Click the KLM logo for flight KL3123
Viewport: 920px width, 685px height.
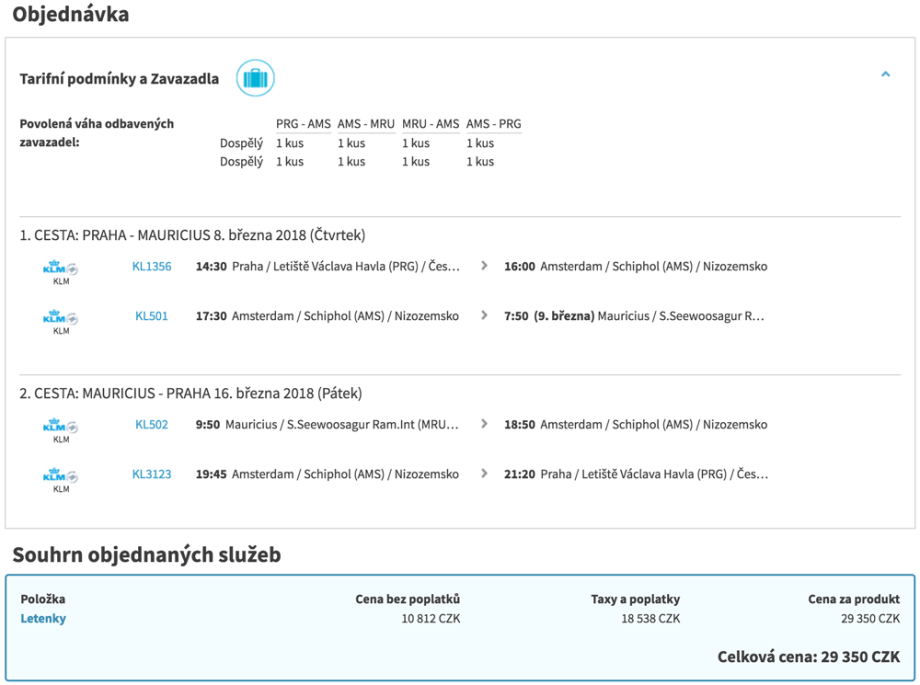tap(61, 476)
